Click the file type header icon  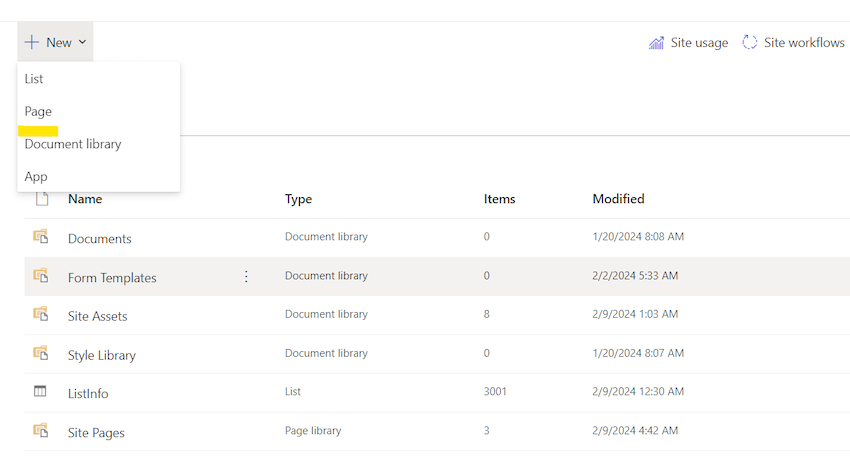[42, 199]
